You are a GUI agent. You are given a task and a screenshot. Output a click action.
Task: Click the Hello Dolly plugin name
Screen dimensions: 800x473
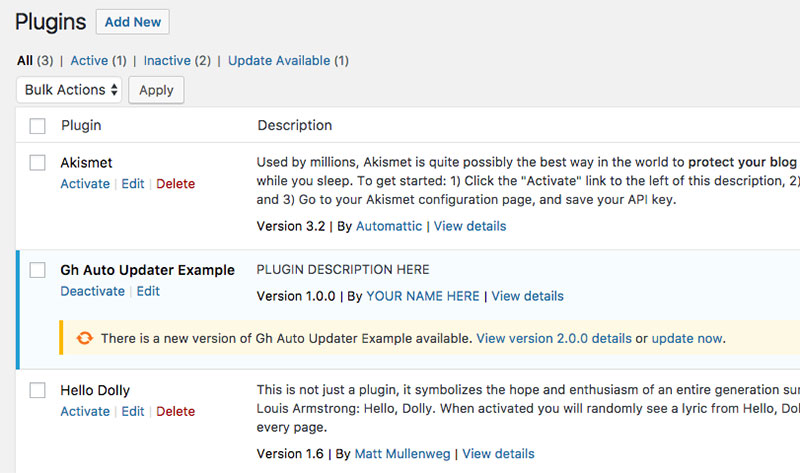95,390
